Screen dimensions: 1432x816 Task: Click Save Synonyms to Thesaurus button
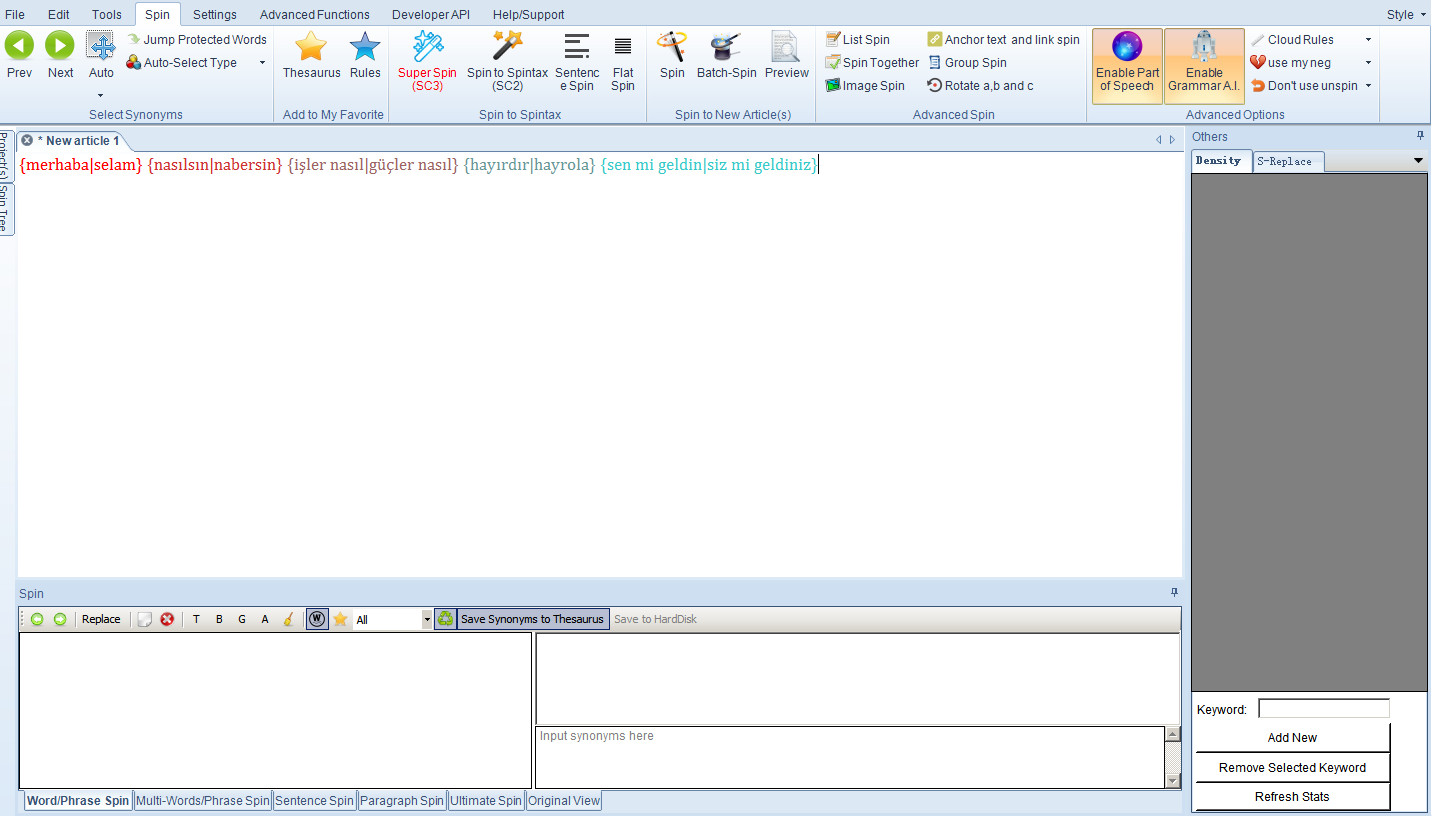click(x=532, y=619)
